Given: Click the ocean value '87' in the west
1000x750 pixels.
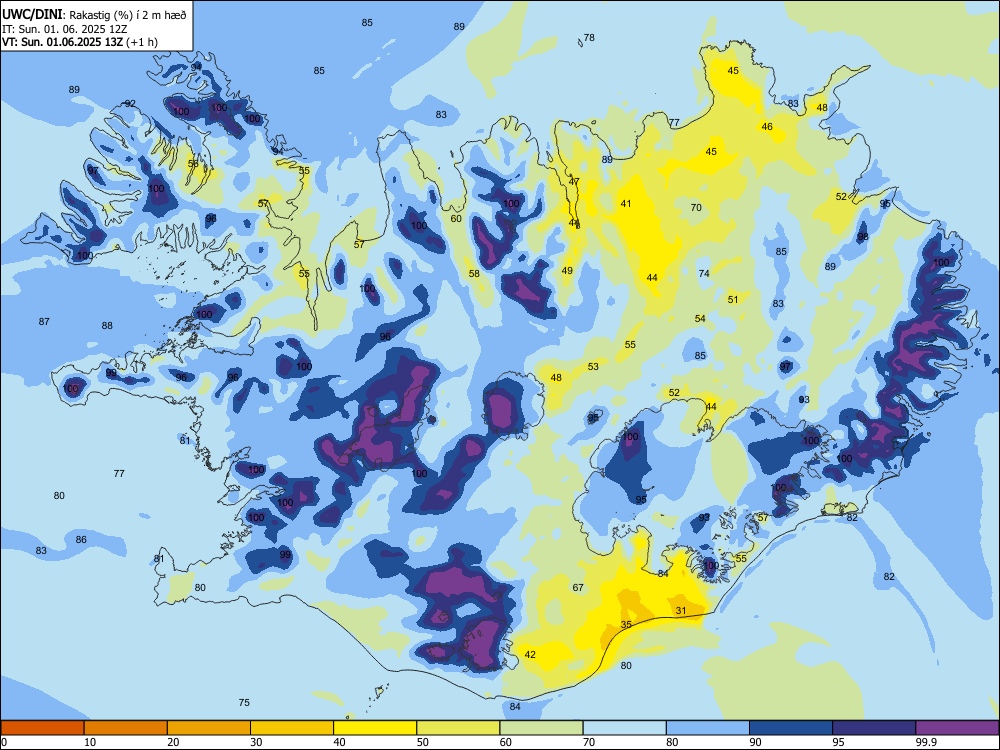Looking at the screenshot, I should (x=44, y=321).
